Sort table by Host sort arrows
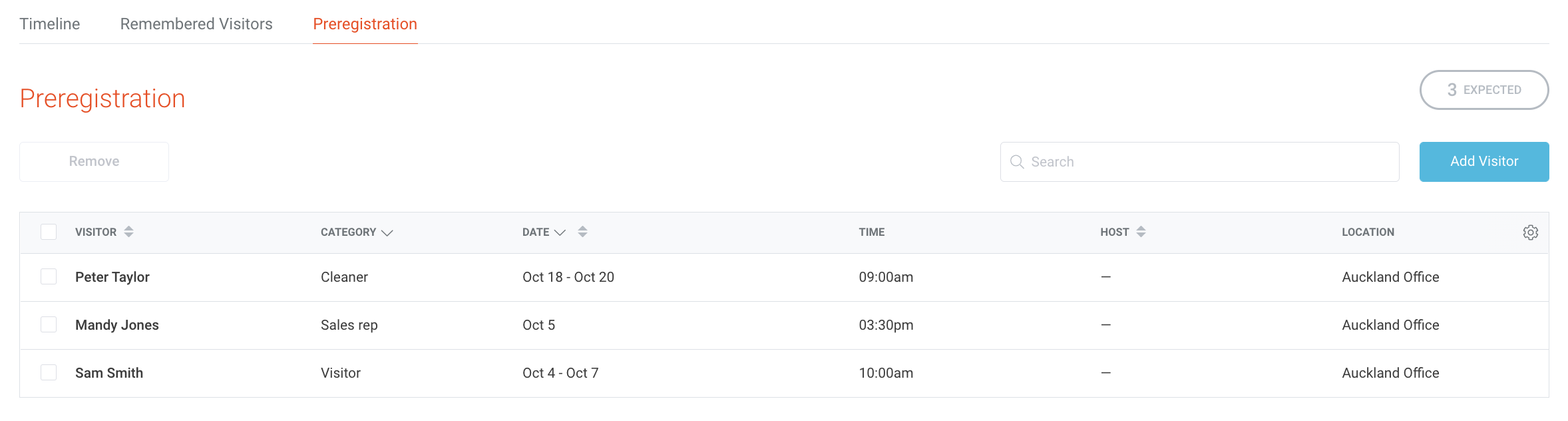Viewport: 1568px width, 421px height. tap(1141, 232)
